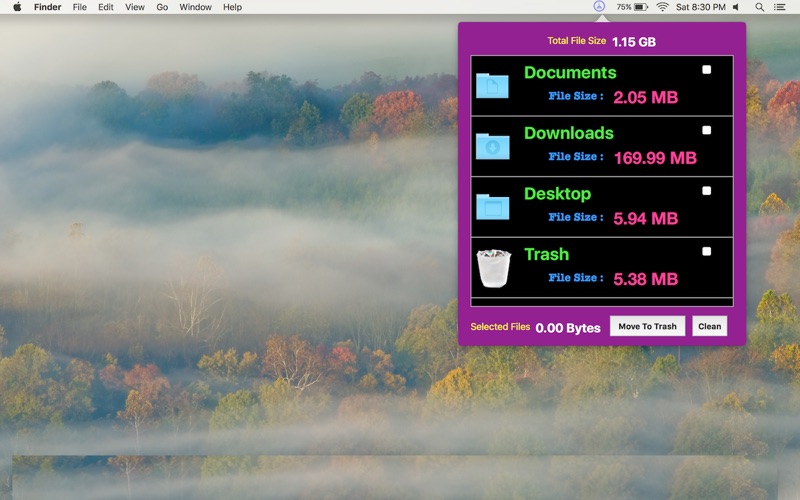The image size is (800, 500).
Task: Click the date and time display
Action: [701, 7]
